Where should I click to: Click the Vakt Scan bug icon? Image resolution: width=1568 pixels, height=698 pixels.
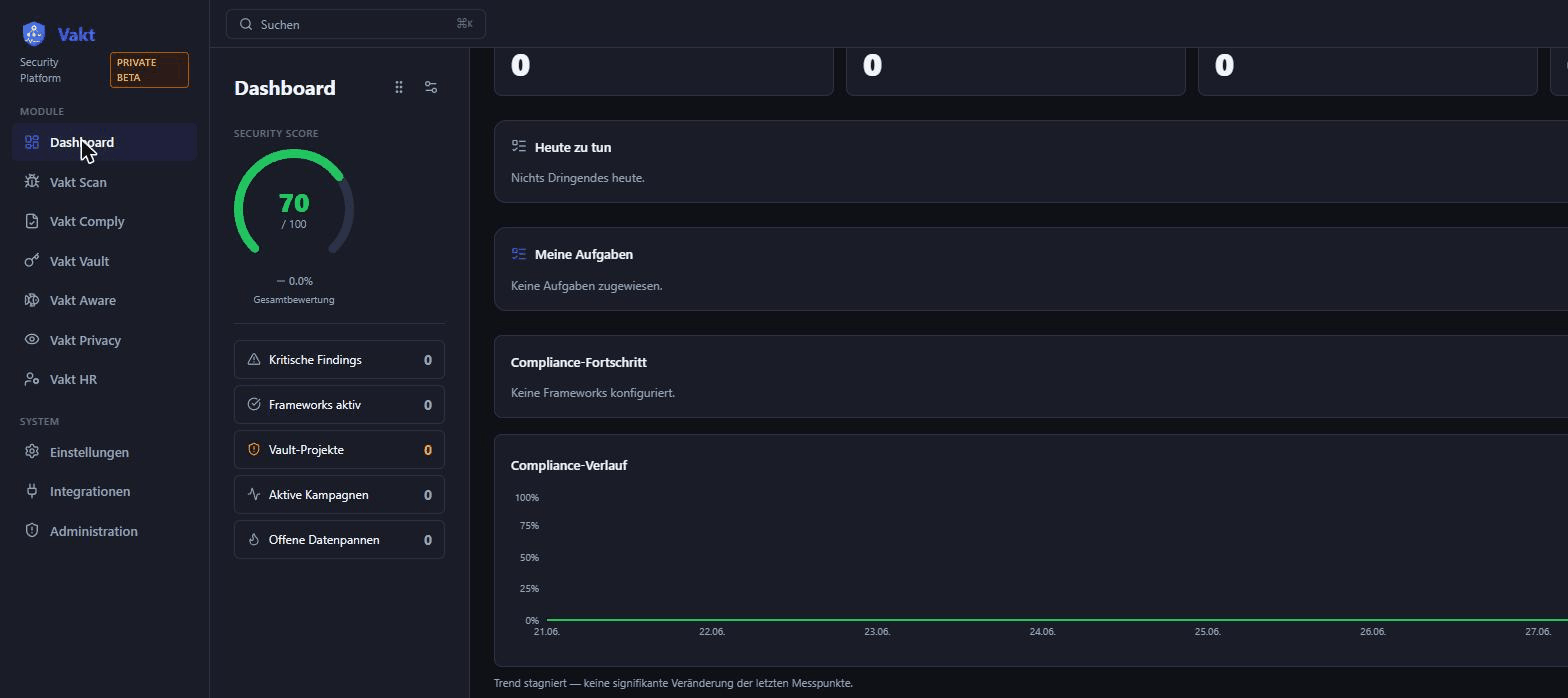tap(32, 182)
